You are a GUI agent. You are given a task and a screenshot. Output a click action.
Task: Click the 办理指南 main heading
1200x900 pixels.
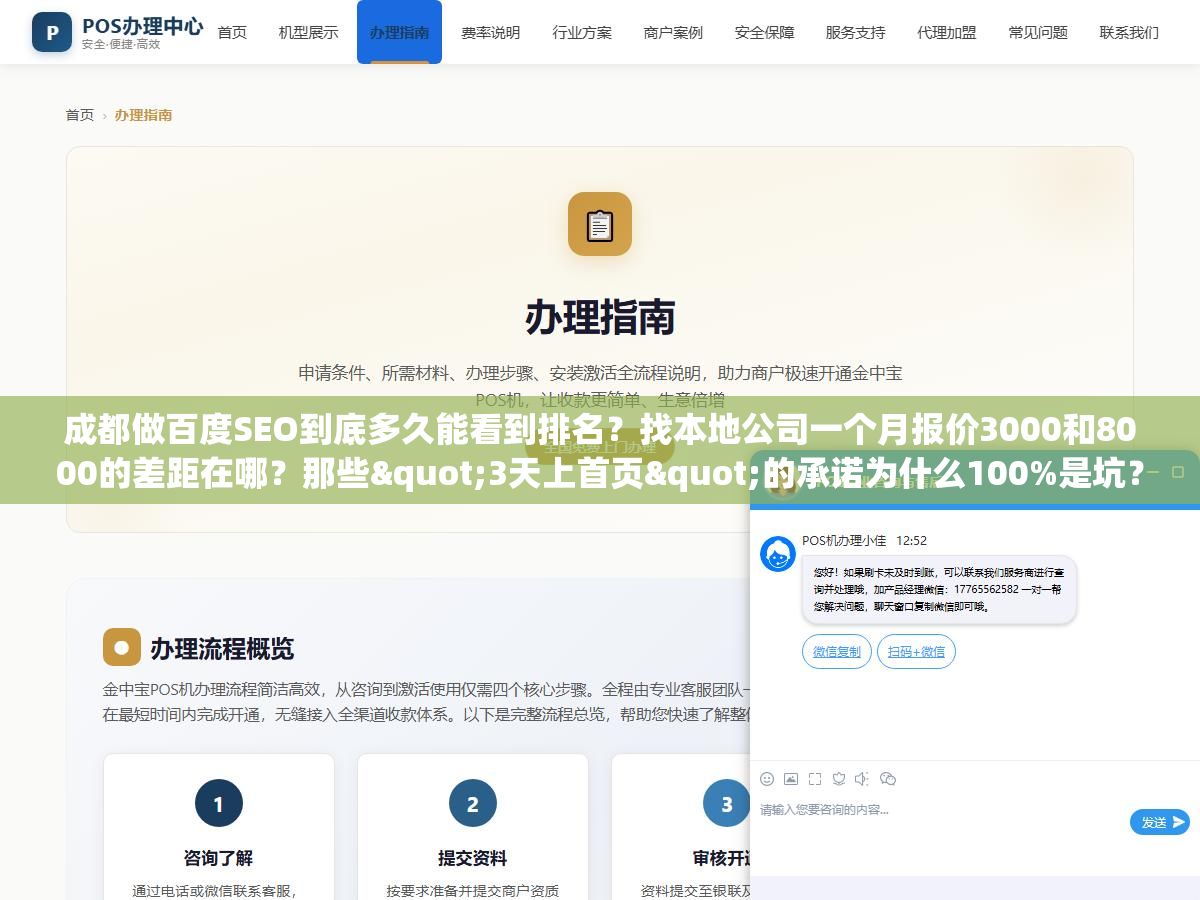(600, 317)
